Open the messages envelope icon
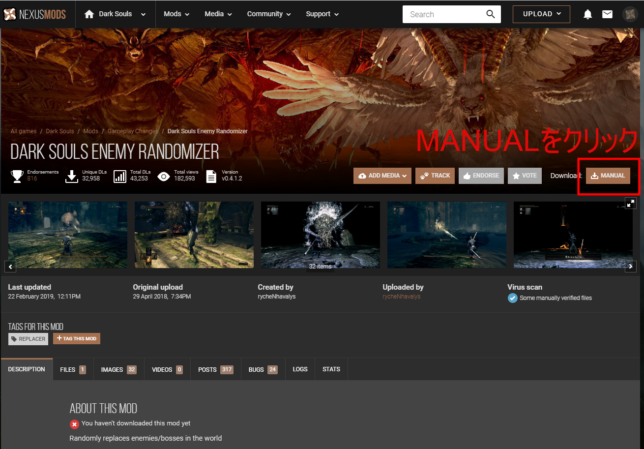This screenshot has width=644, height=449. [x=607, y=14]
